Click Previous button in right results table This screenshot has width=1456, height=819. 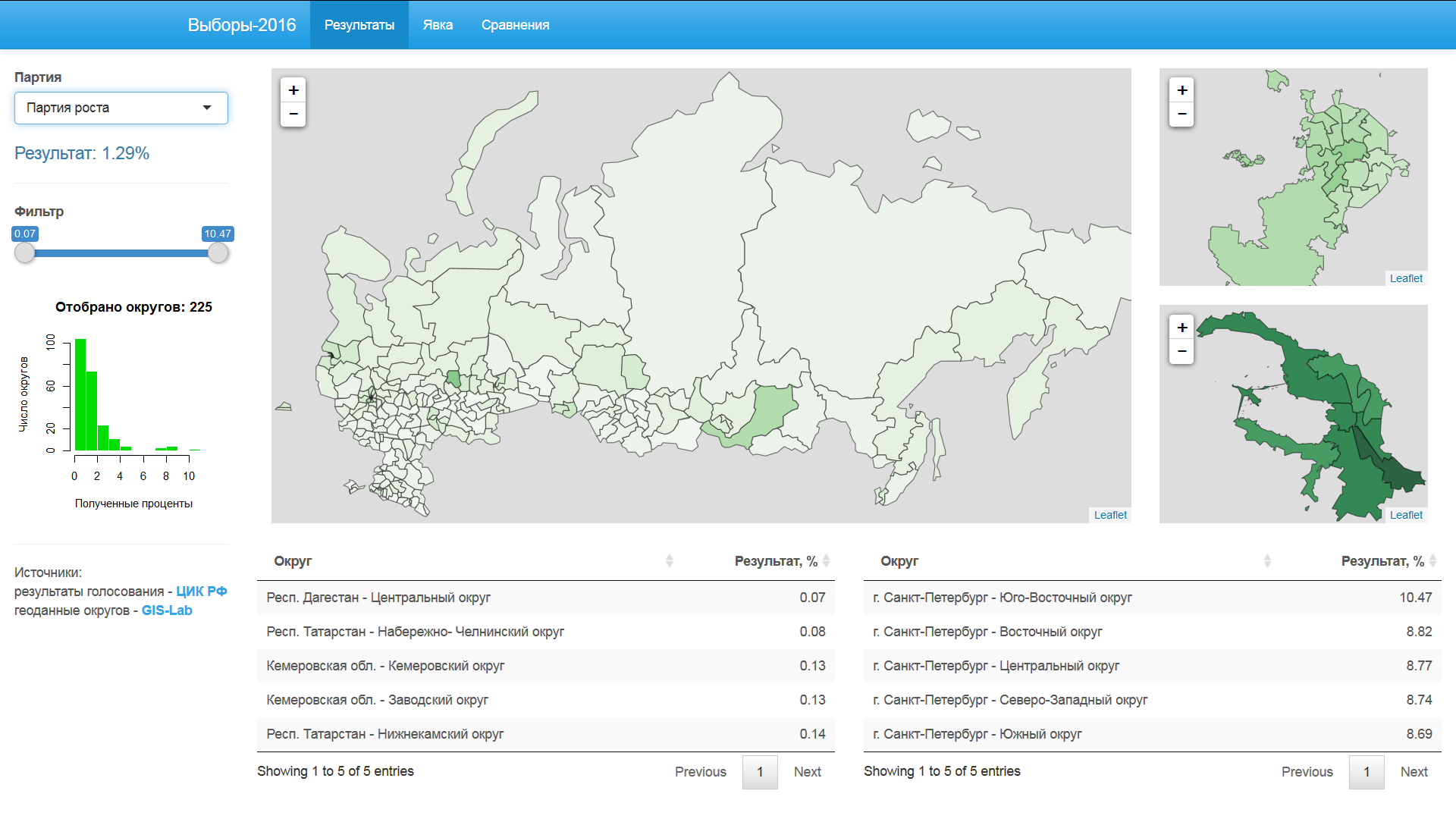(x=1306, y=771)
